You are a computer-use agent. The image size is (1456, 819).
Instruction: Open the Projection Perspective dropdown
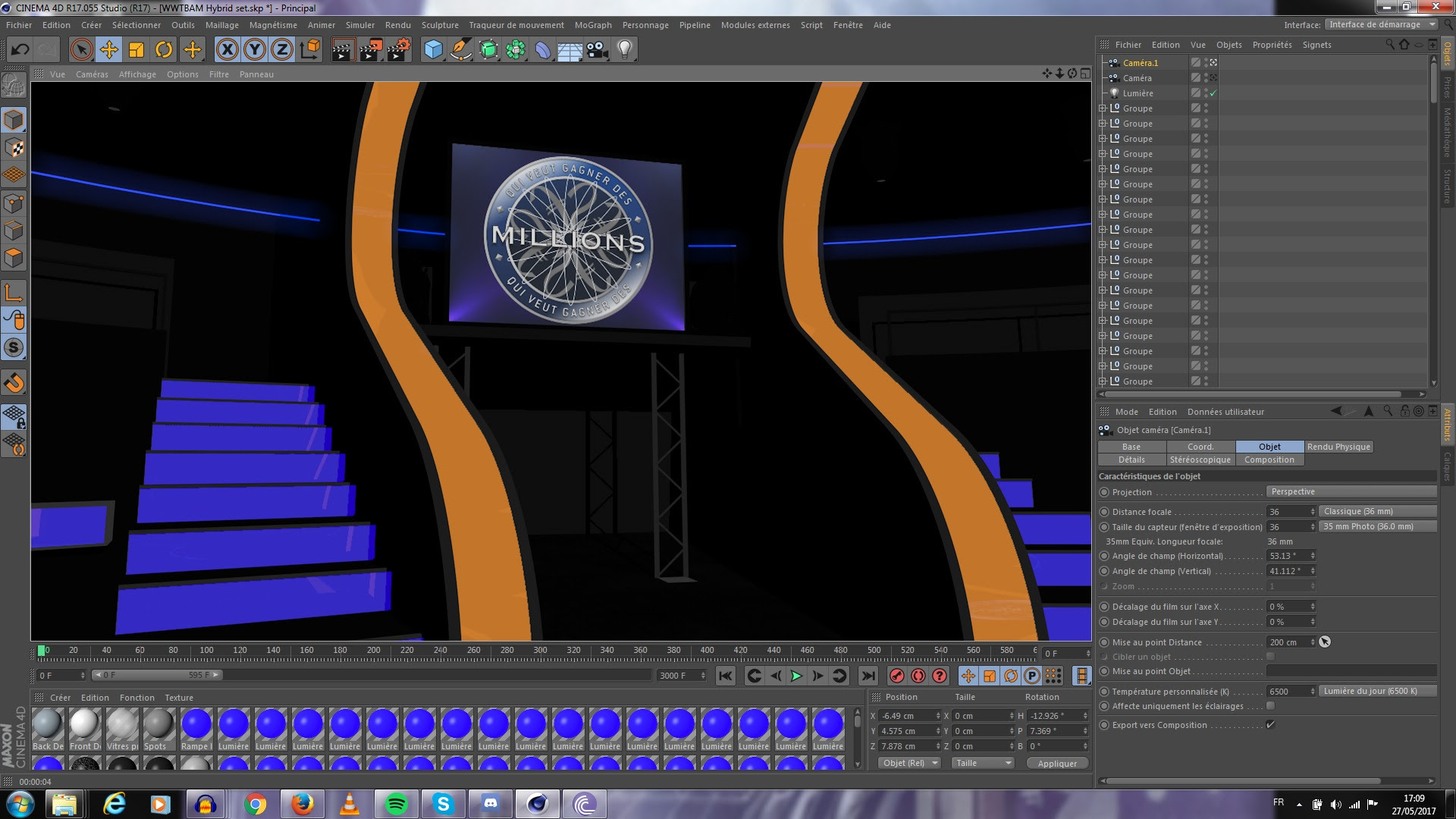tap(1351, 492)
